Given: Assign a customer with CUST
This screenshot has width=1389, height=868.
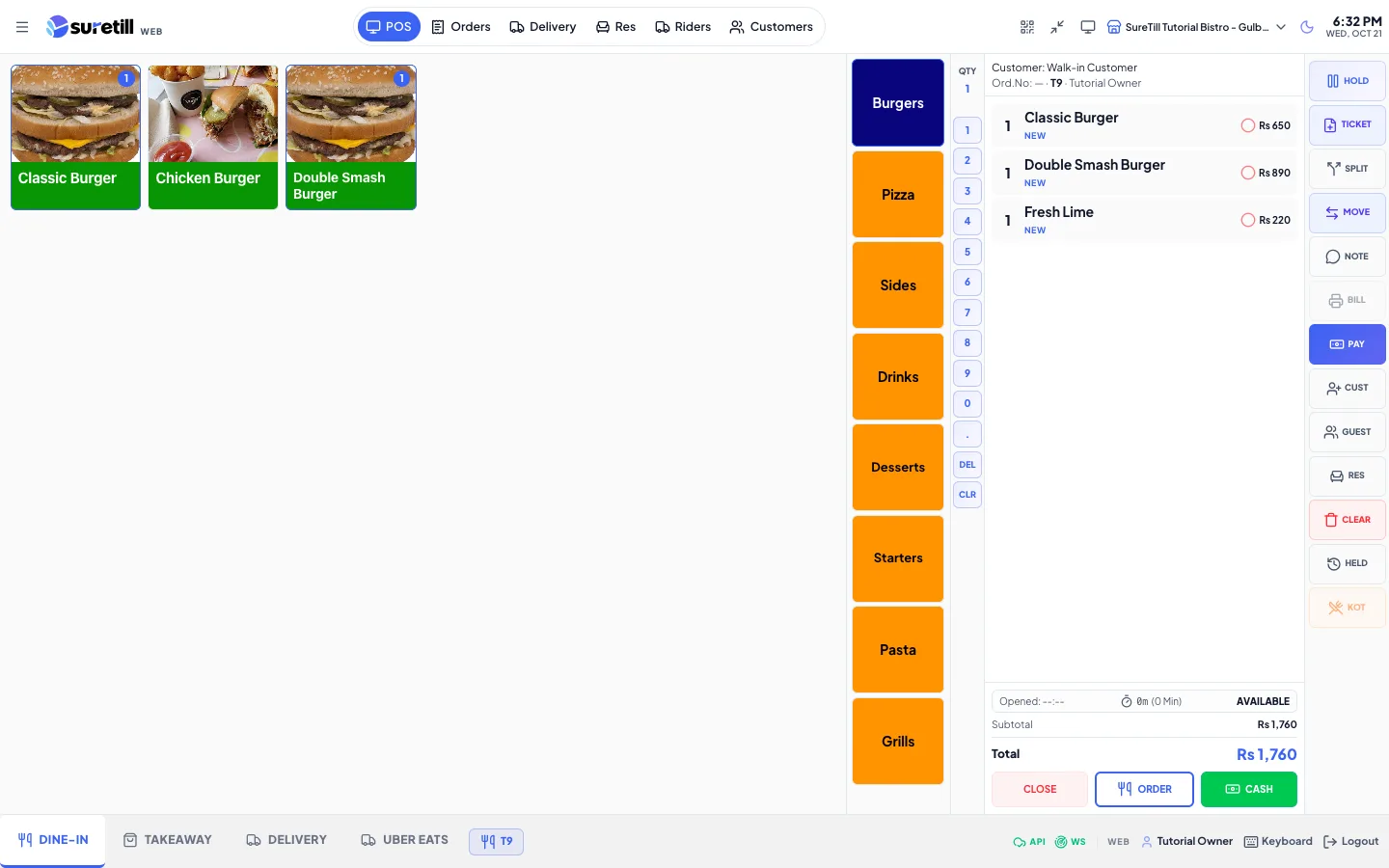Looking at the screenshot, I should [x=1348, y=388].
